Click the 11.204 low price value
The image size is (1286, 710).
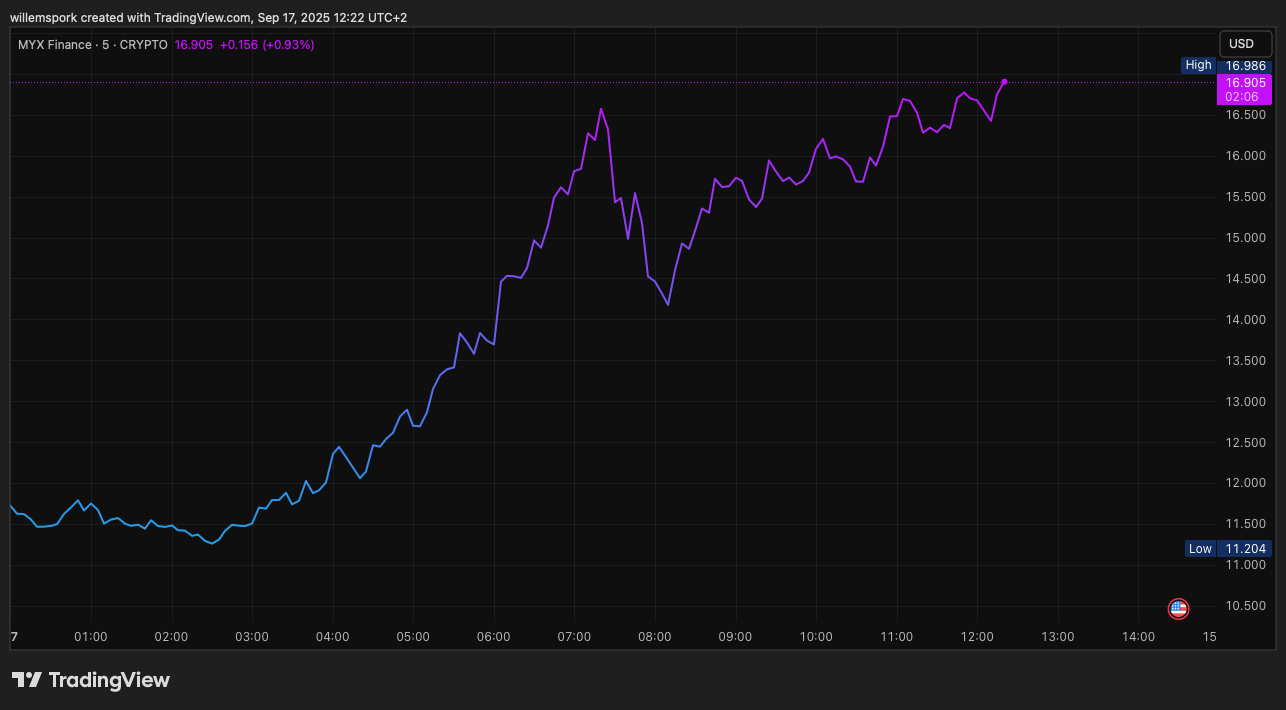point(1245,548)
